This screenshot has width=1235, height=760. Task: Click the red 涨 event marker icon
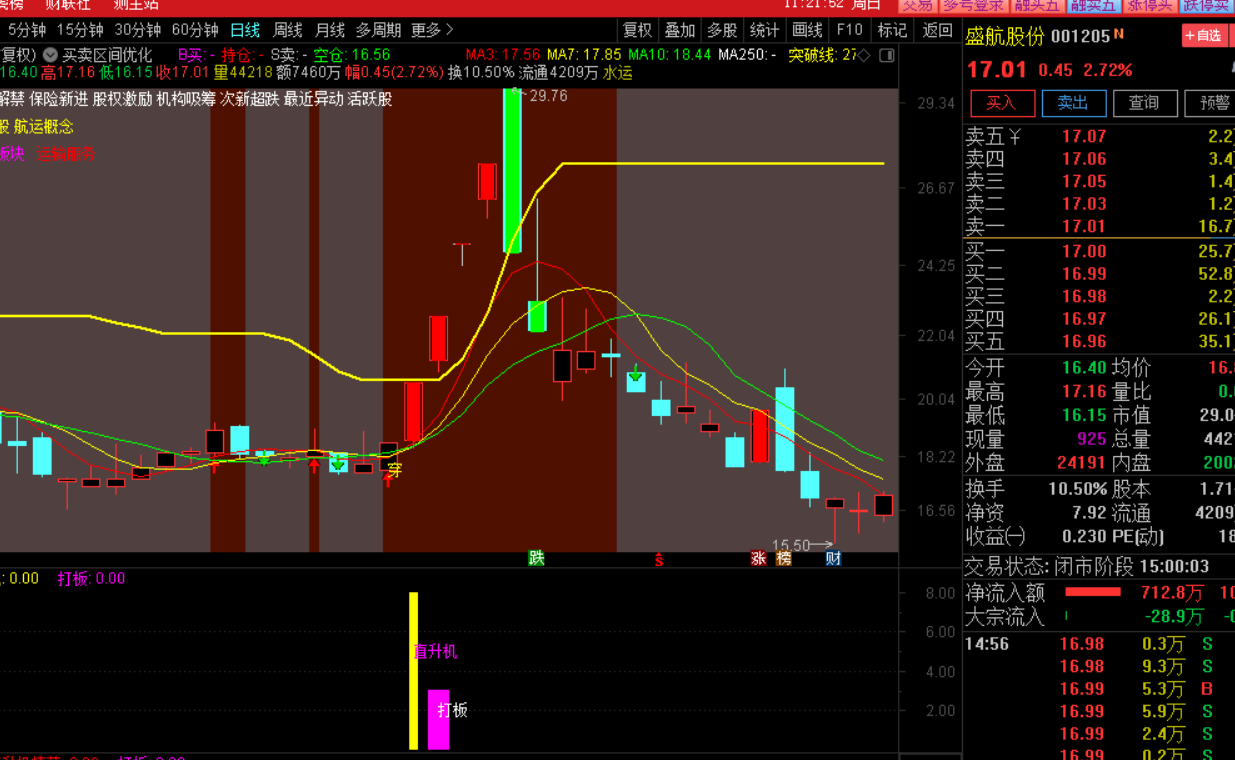(759, 558)
